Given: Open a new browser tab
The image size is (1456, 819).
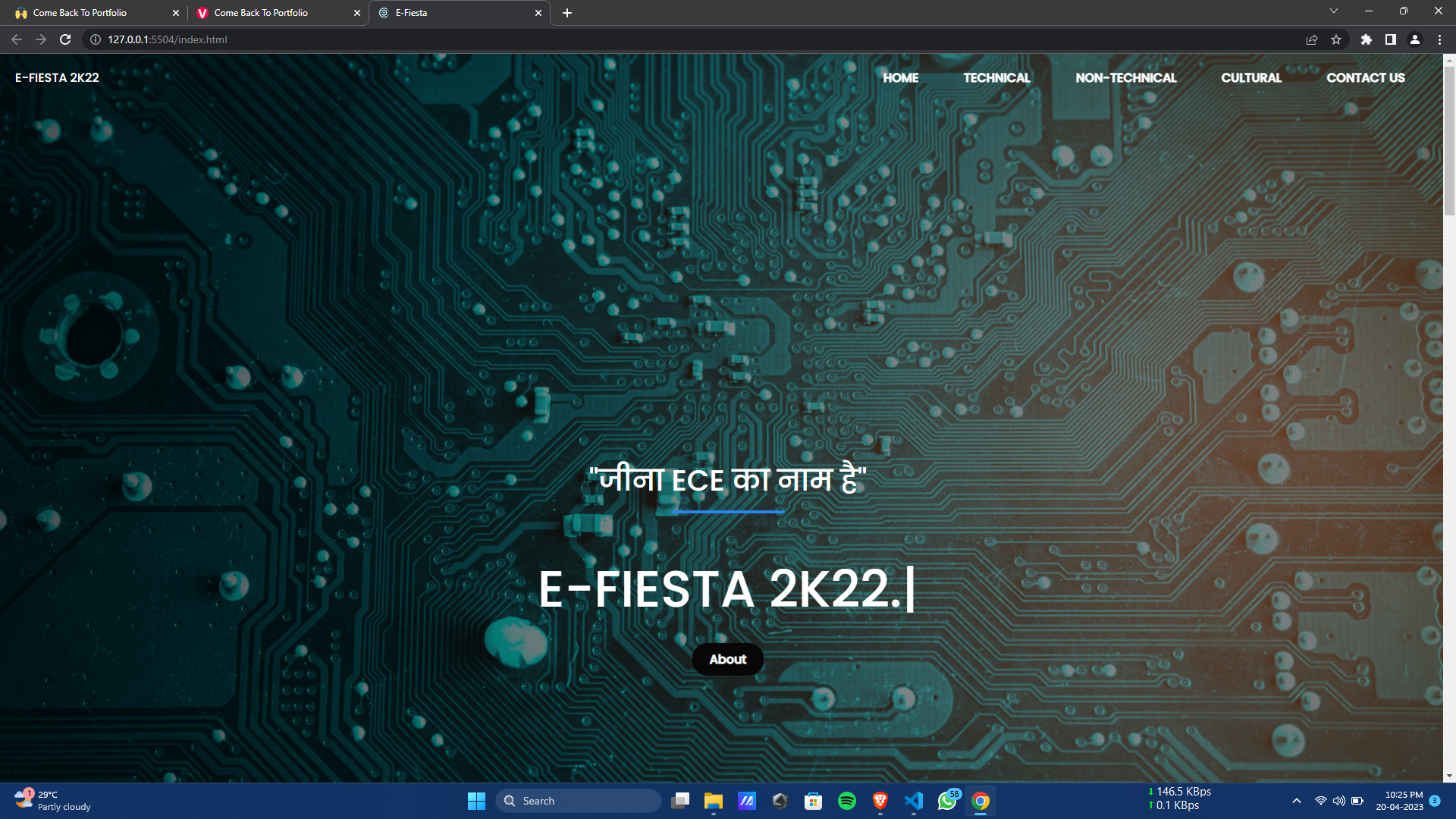Looking at the screenshot, I should [567, 13].
